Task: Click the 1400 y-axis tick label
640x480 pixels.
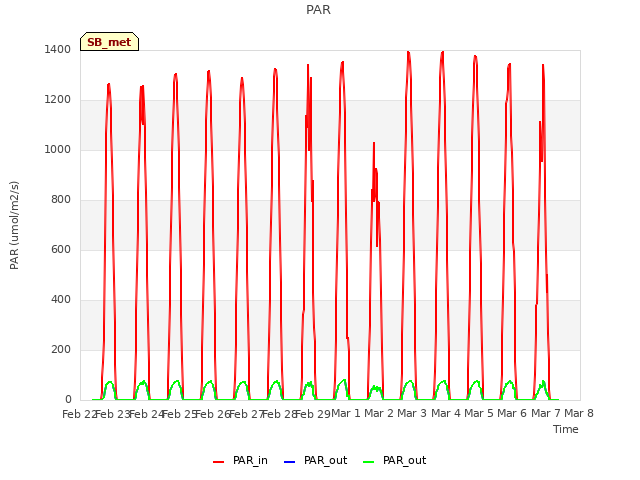Action: point(58,49)
